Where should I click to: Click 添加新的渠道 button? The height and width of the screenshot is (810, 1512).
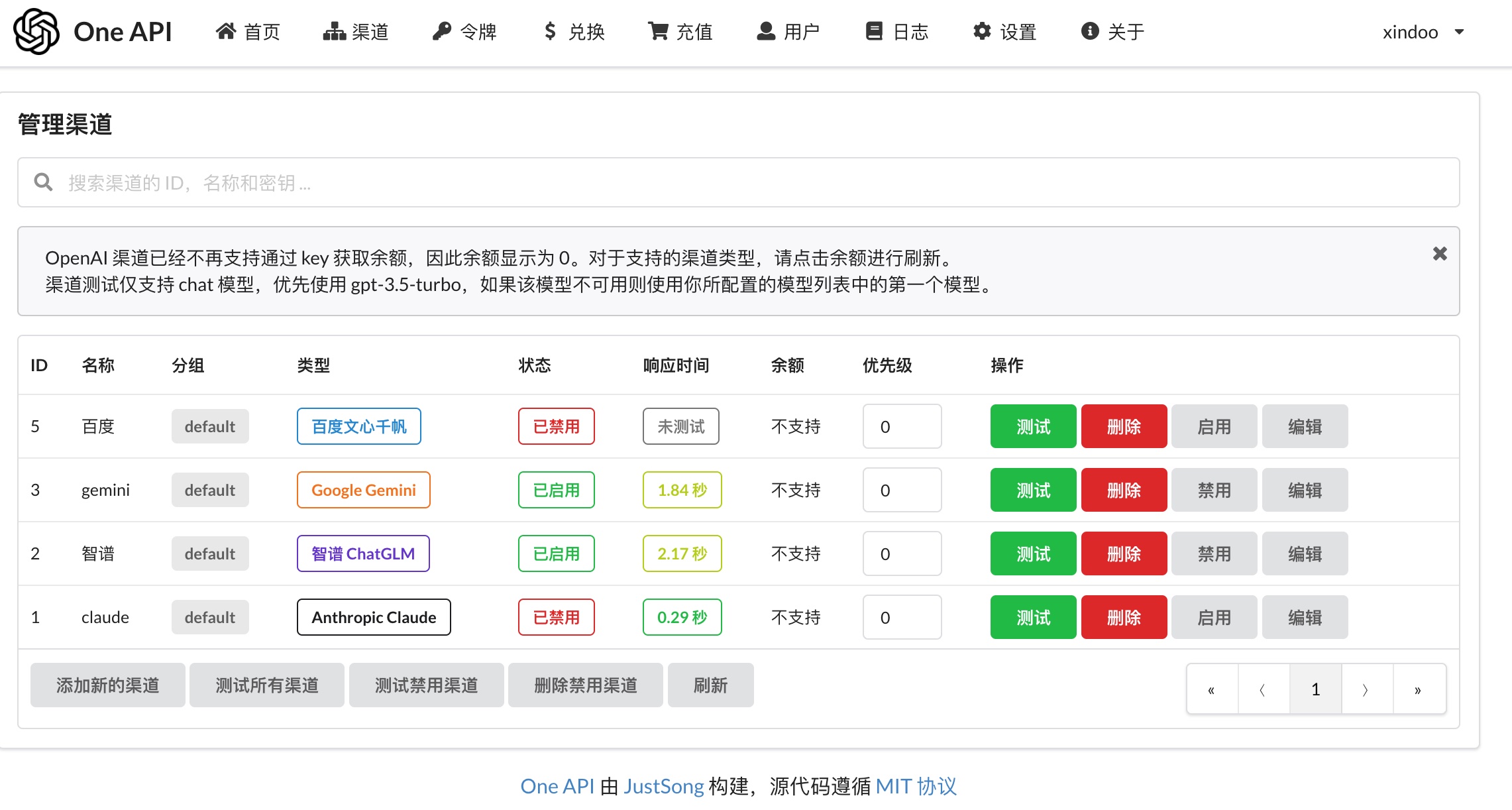pyautogui.click(x=107, y=685)
